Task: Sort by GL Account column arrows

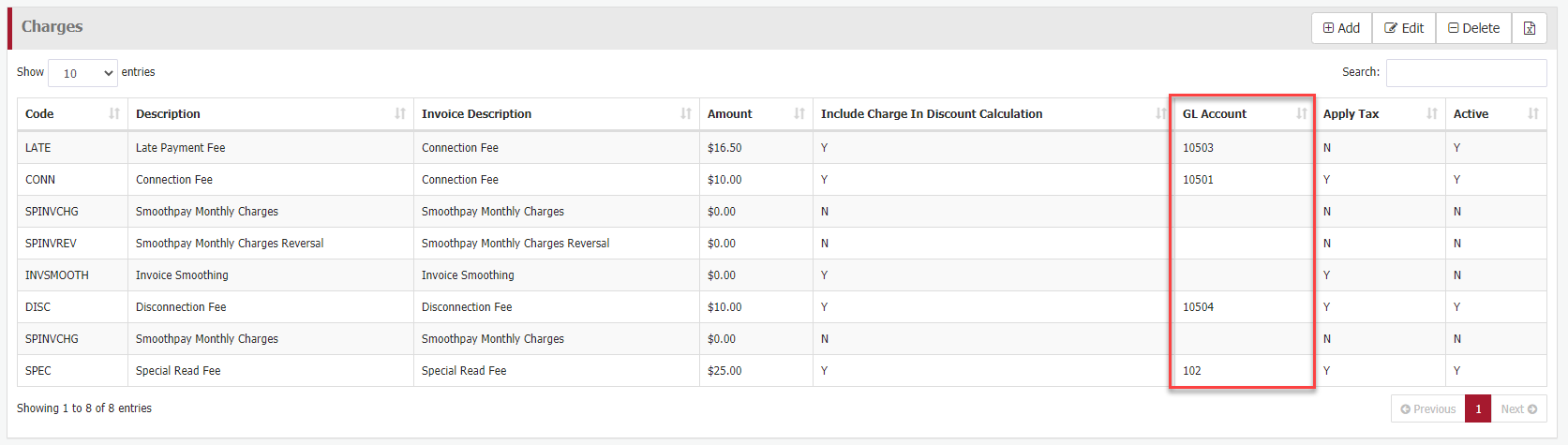Action: (1301, 113)
